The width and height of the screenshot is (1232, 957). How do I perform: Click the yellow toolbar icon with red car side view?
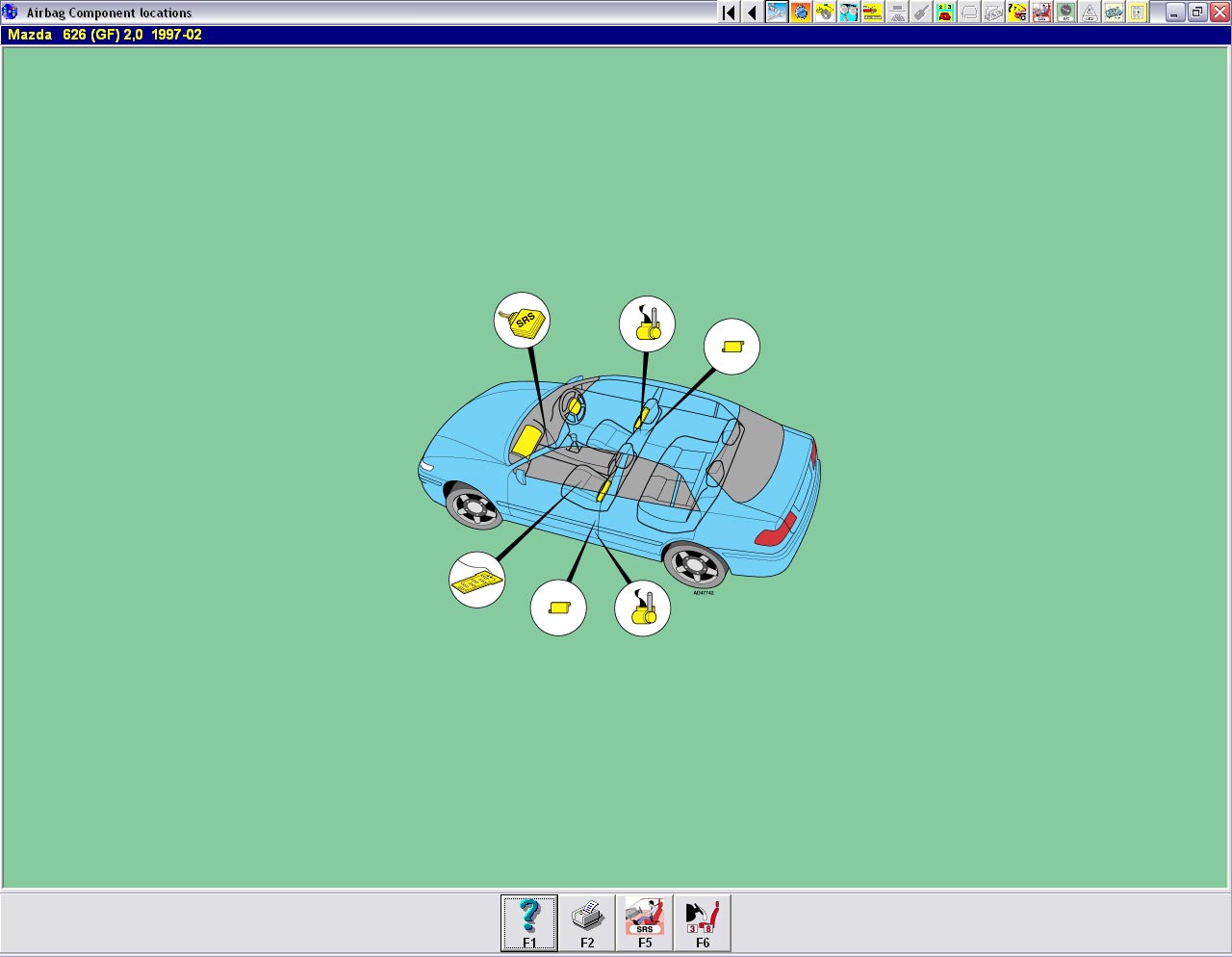click(x=873, y=13)
